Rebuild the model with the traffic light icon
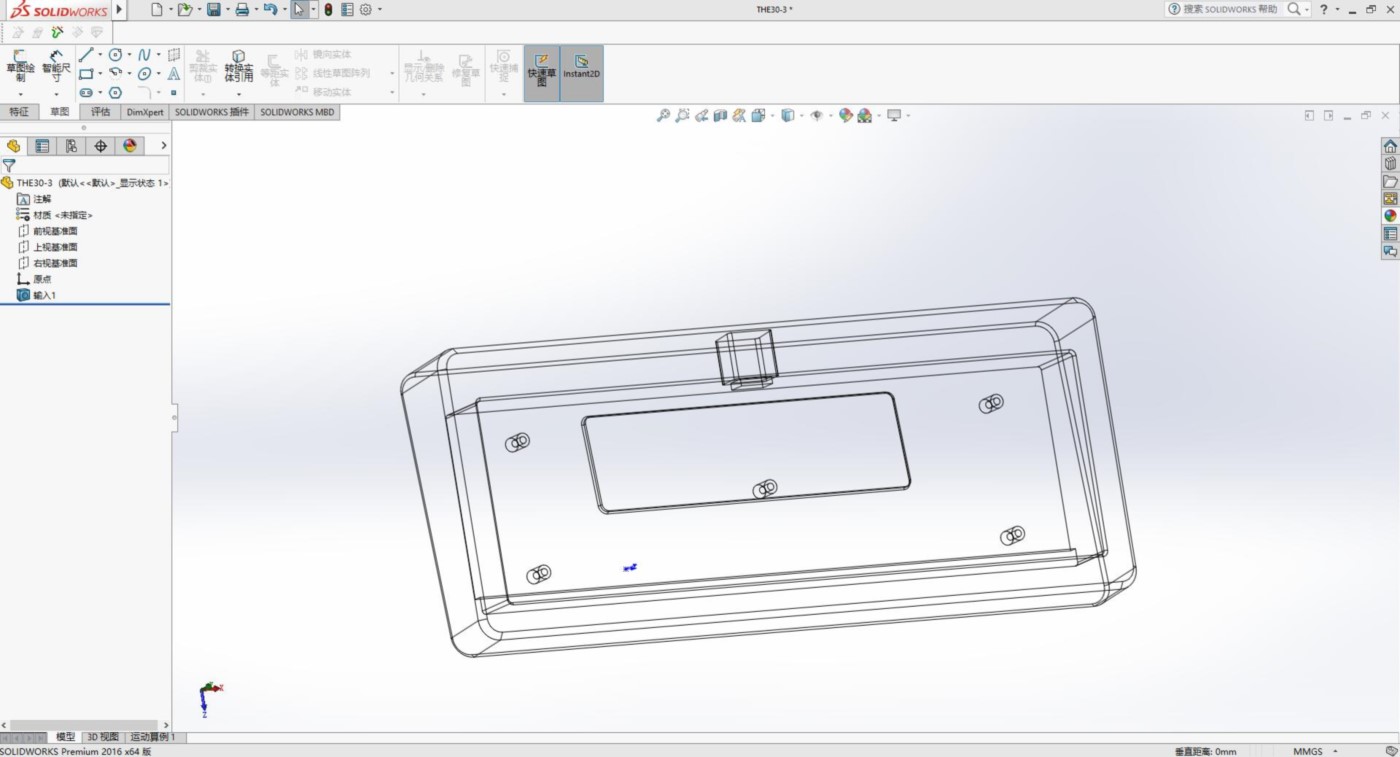Screen dimensions: 1400x757 pos(328,9)
